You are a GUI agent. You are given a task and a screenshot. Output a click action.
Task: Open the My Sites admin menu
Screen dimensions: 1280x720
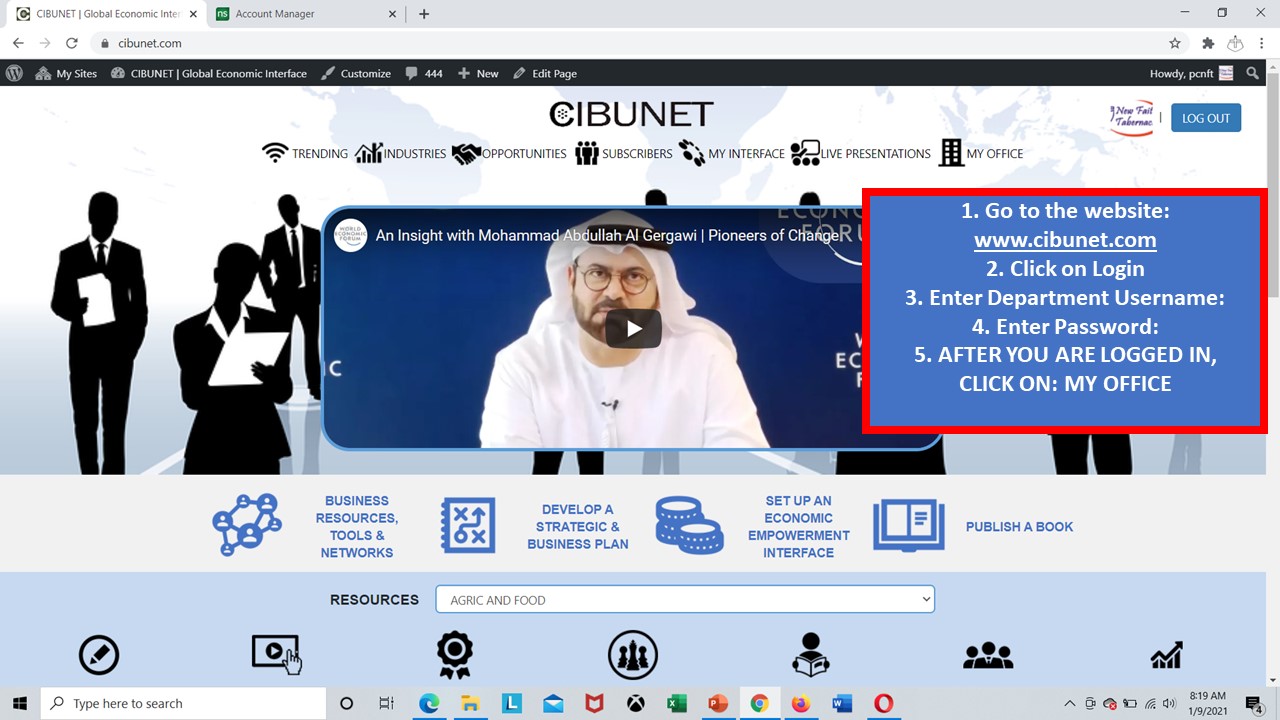click(66, 73)
